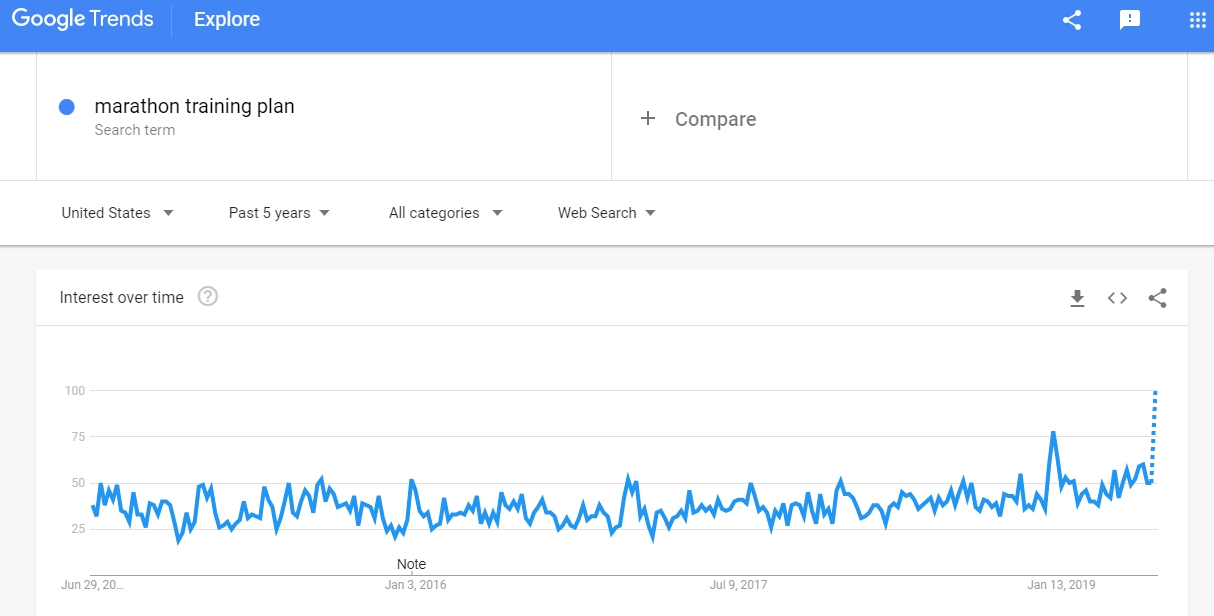The width and height of the screenshot is (1214, 616).
Task: Open the Google apps grid icon
Action: point(1198,20)
